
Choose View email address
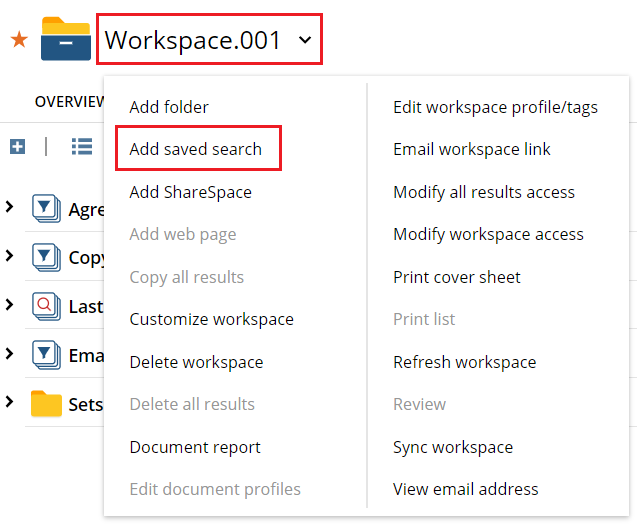point(466,489)
